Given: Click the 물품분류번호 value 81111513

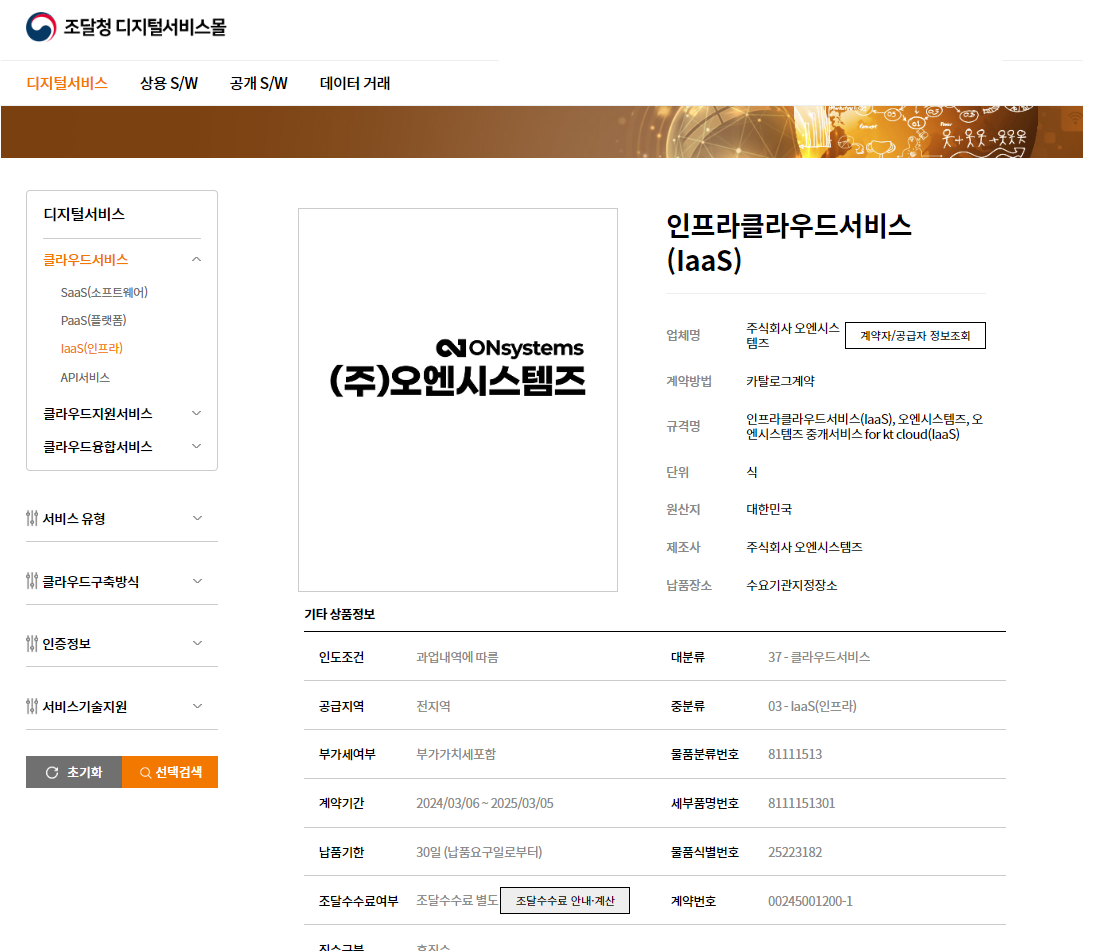Looking at the screenshot, I should [795, 754].
